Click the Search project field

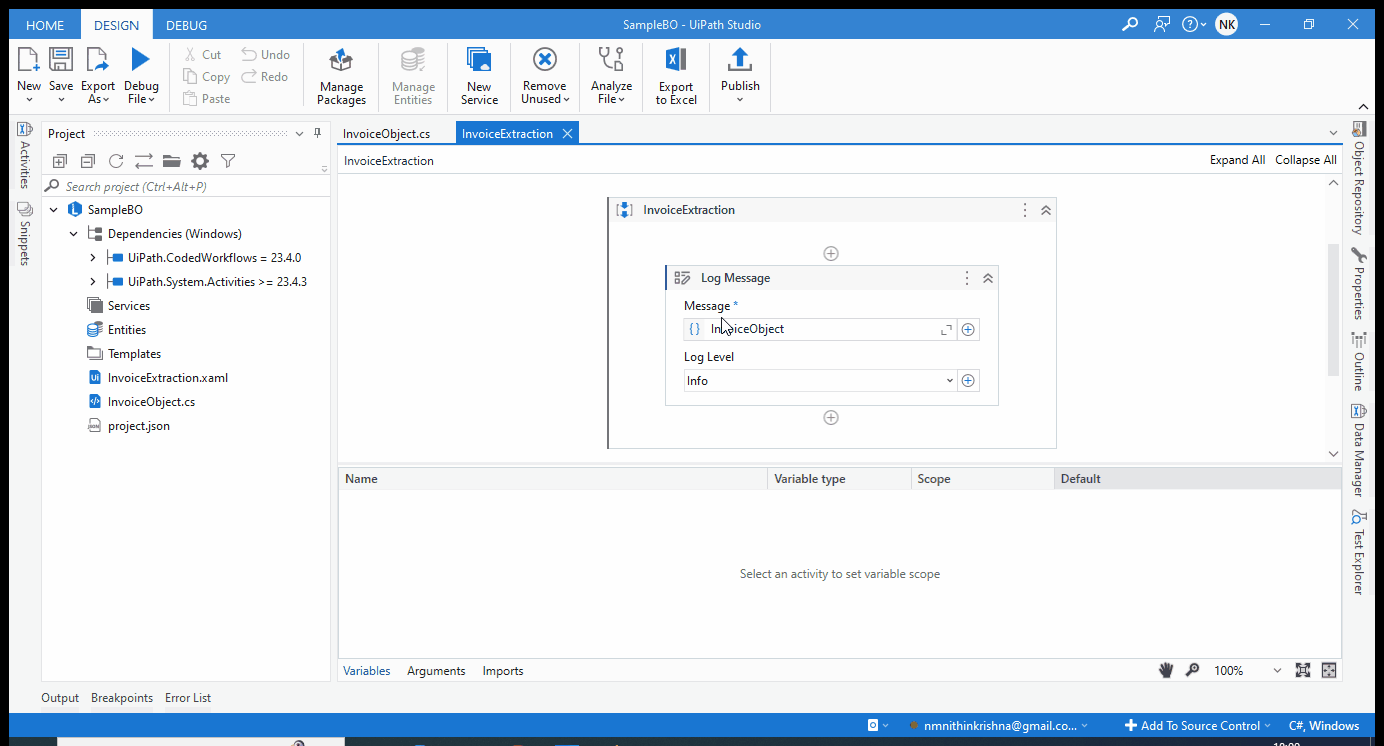(186, 187)
